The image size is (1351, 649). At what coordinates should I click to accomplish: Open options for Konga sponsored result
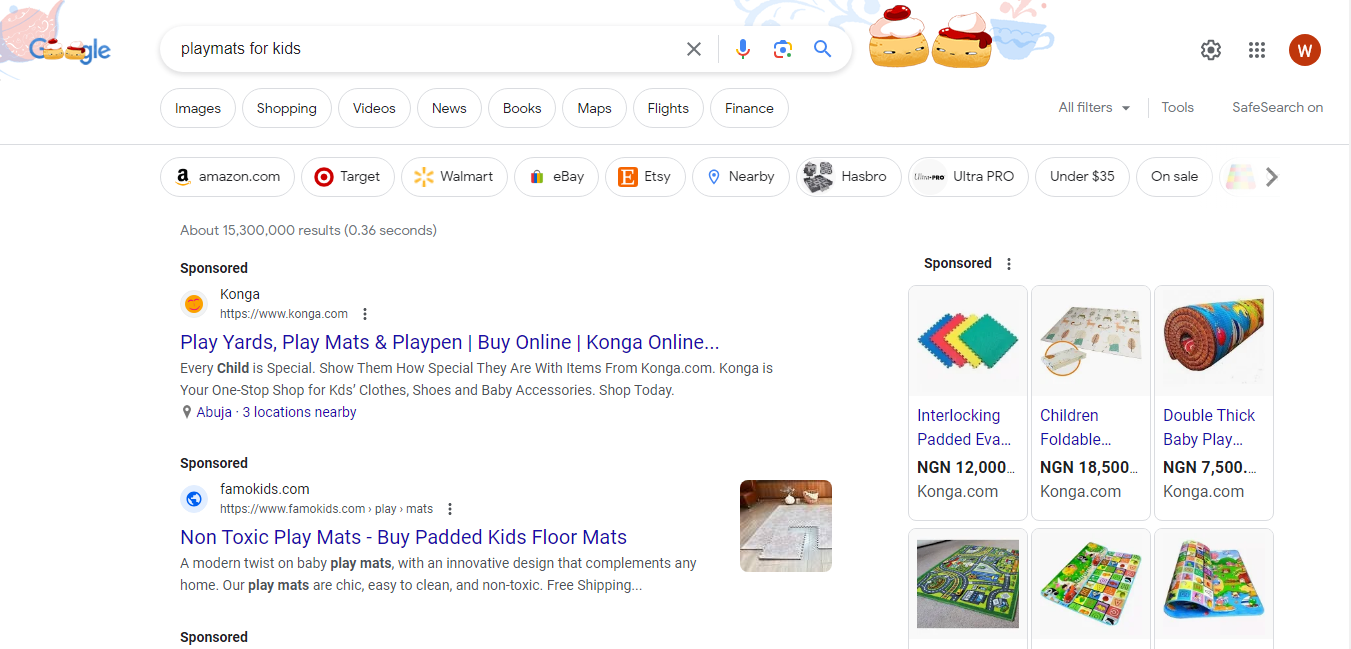365,314
